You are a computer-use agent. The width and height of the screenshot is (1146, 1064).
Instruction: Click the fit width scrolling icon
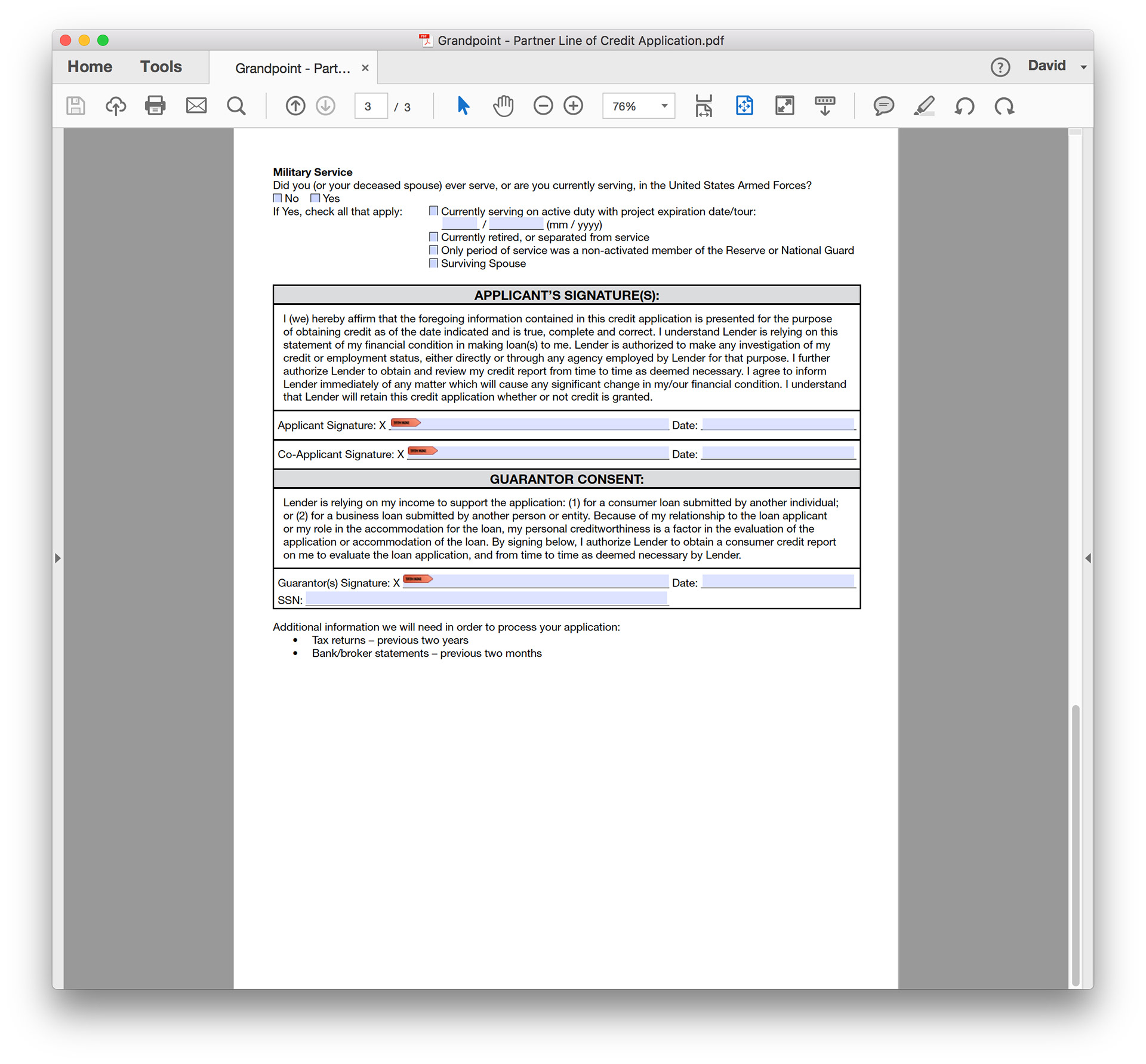pos(704,106)
